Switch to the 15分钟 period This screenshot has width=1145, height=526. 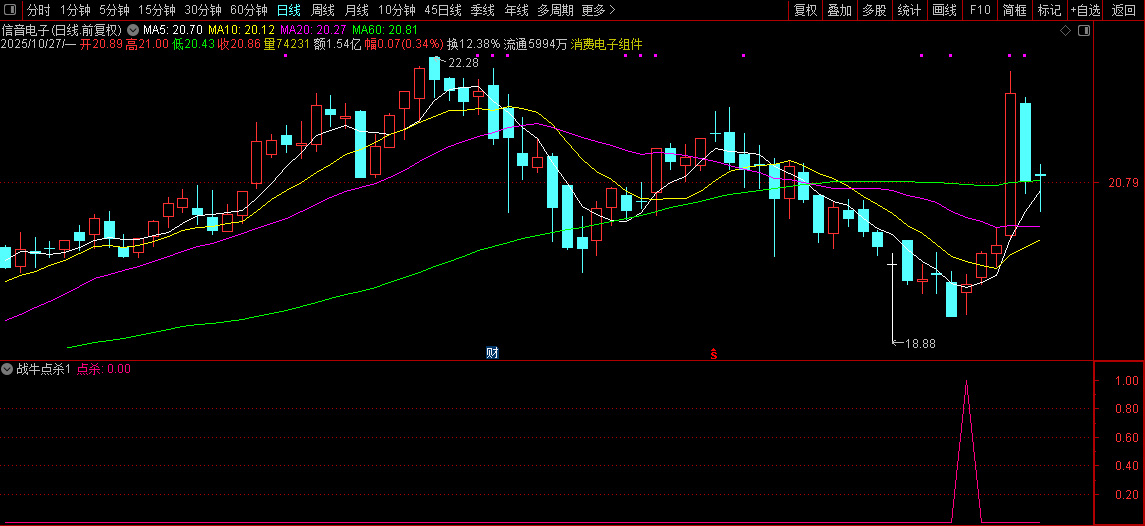[156, 10]
